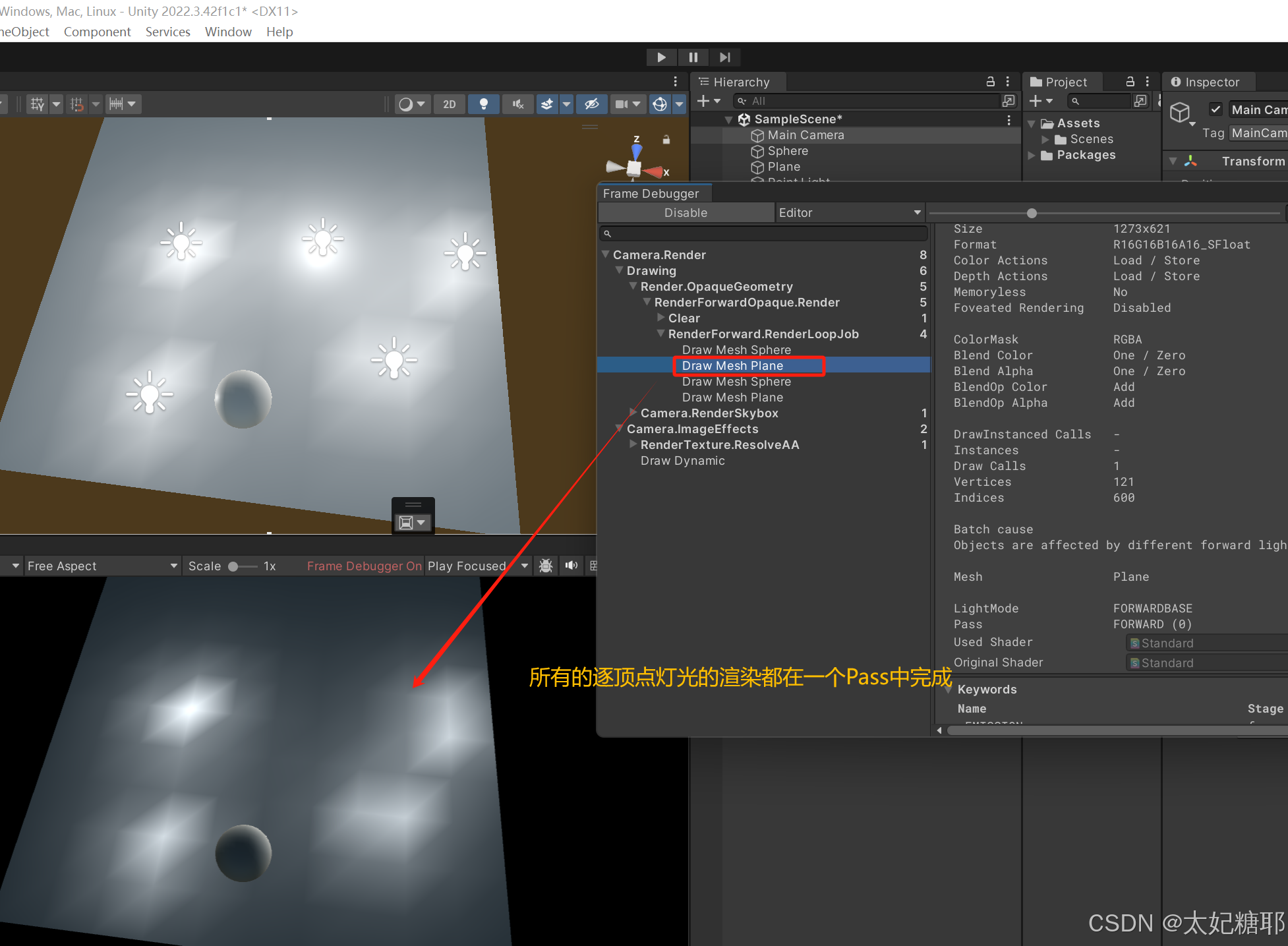Viewport: 1288px width, 946px height.
Task: Toggle 2D view mode
Action: click(450, 104)
